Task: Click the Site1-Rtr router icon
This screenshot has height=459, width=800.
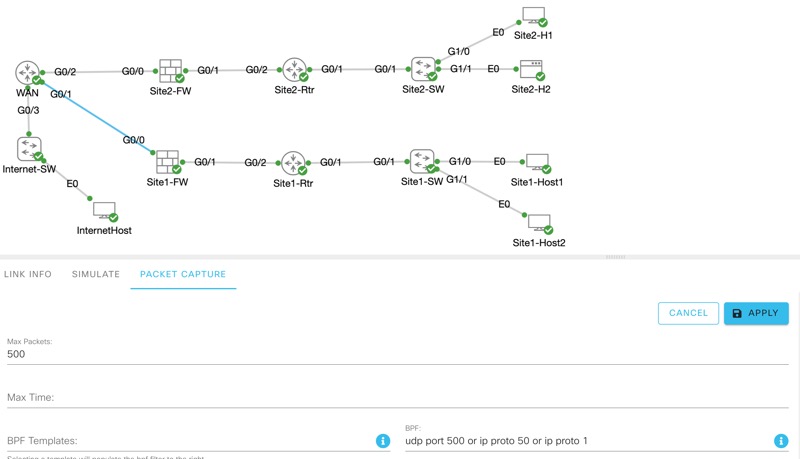Action: [x=293, y=163]
